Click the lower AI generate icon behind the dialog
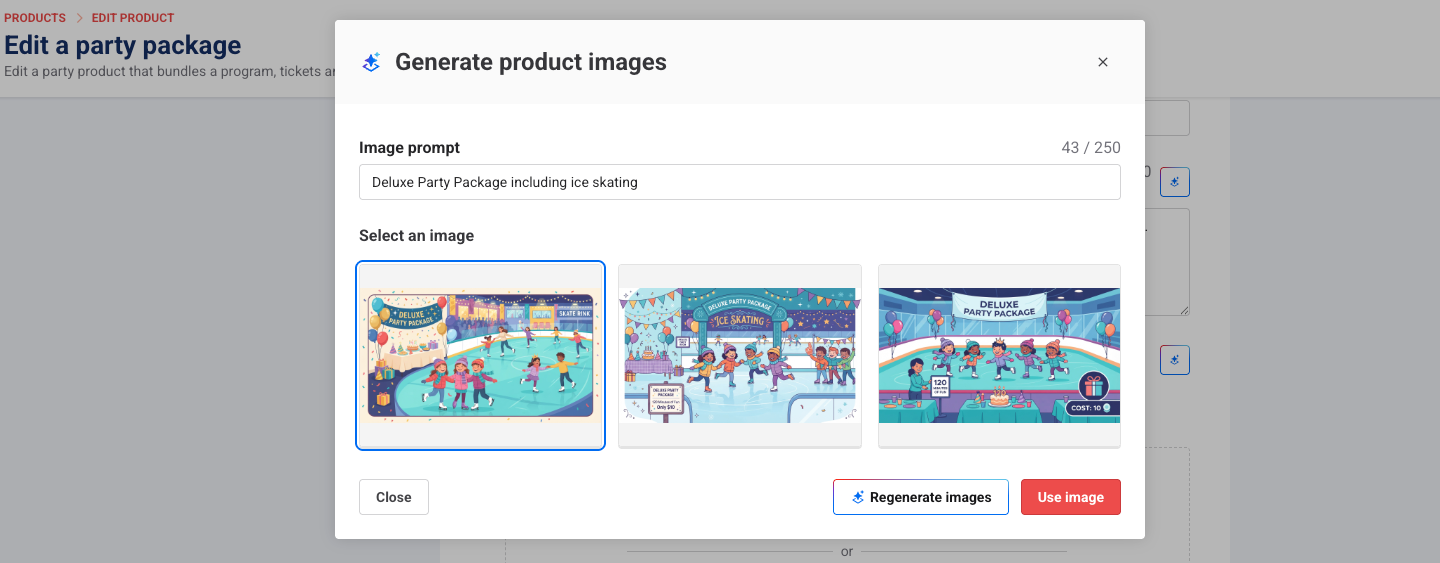The image size is (1440, 563). pyautogui.click(x=1175, y=360)
